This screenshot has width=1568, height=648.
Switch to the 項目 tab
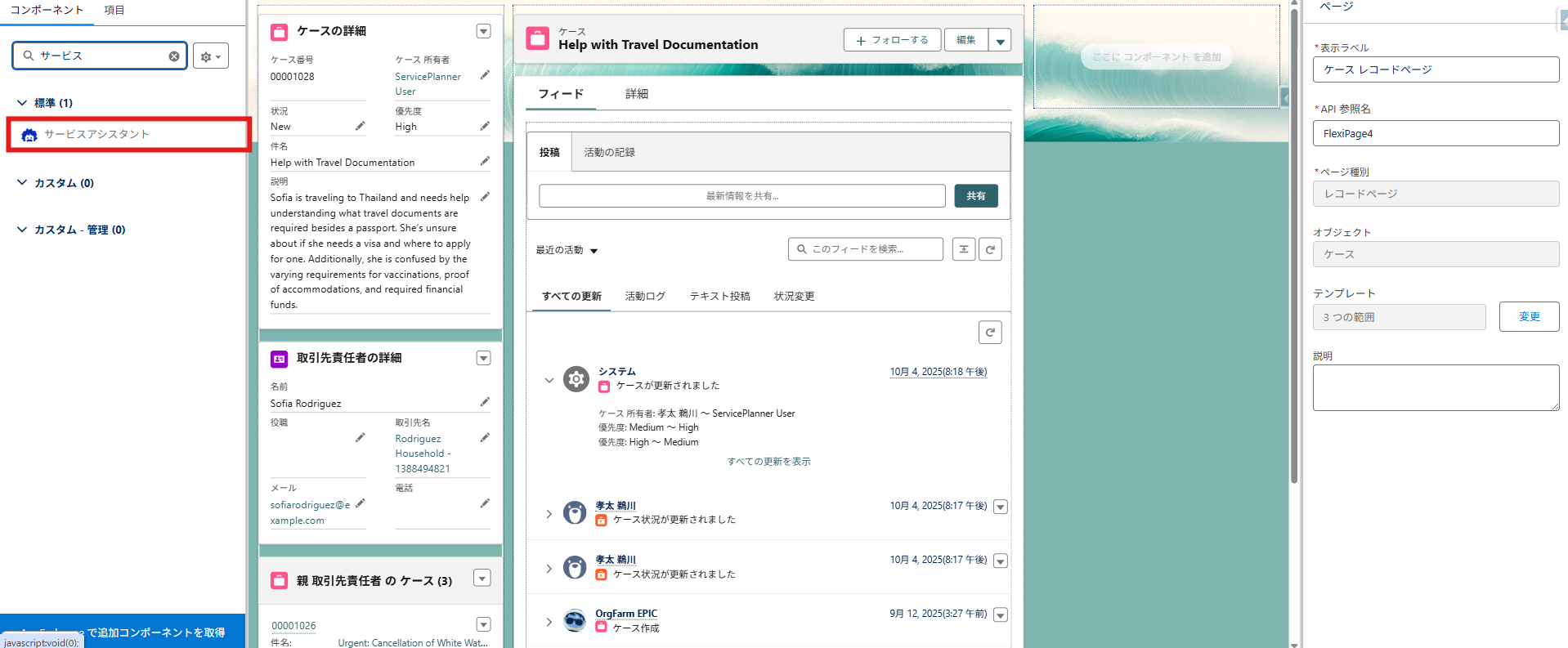point(114,11)
